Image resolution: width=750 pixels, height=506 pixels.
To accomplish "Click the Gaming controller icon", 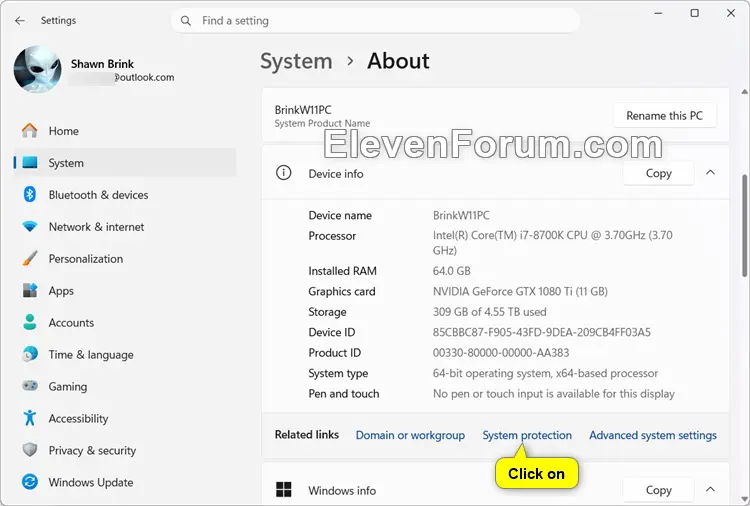I will tap(30, 385).
